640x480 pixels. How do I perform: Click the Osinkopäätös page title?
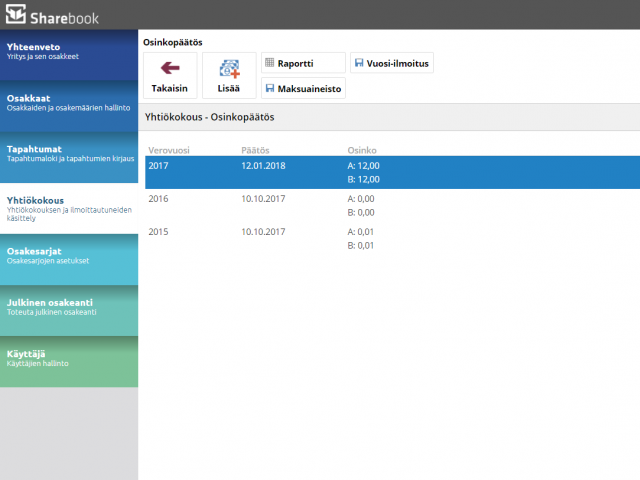(172, 42)
